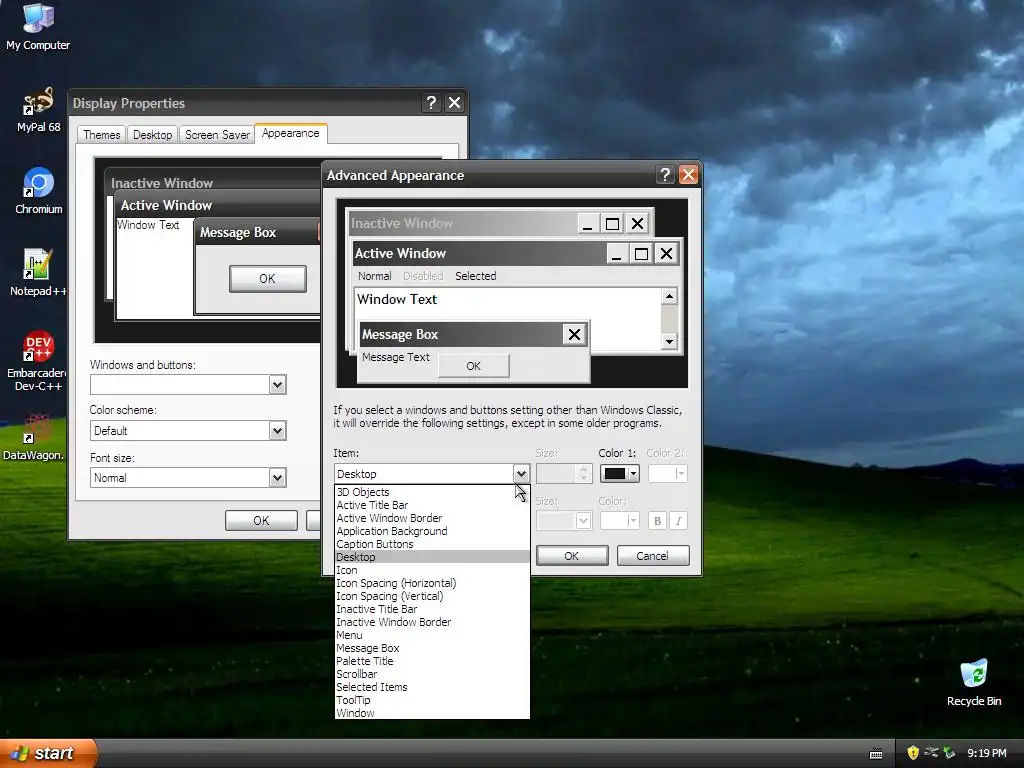Open the Chromium desktop icon
The image size is (1024, 768).
(38, 191)
